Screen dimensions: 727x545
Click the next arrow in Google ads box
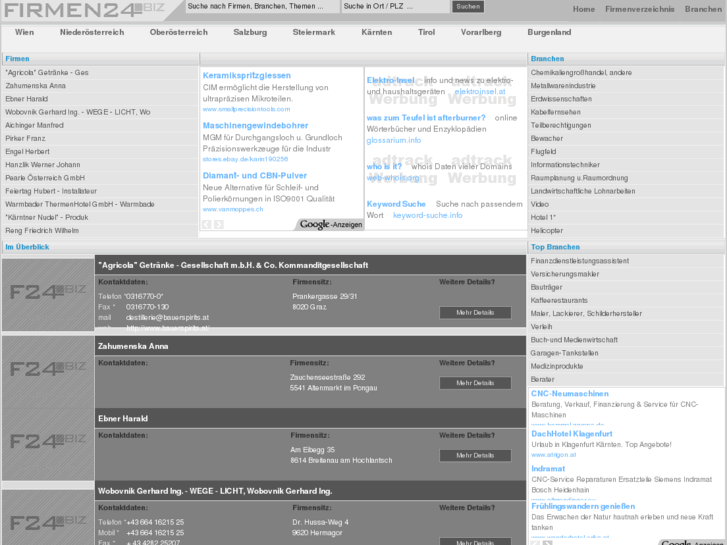(x=219, y=224)
